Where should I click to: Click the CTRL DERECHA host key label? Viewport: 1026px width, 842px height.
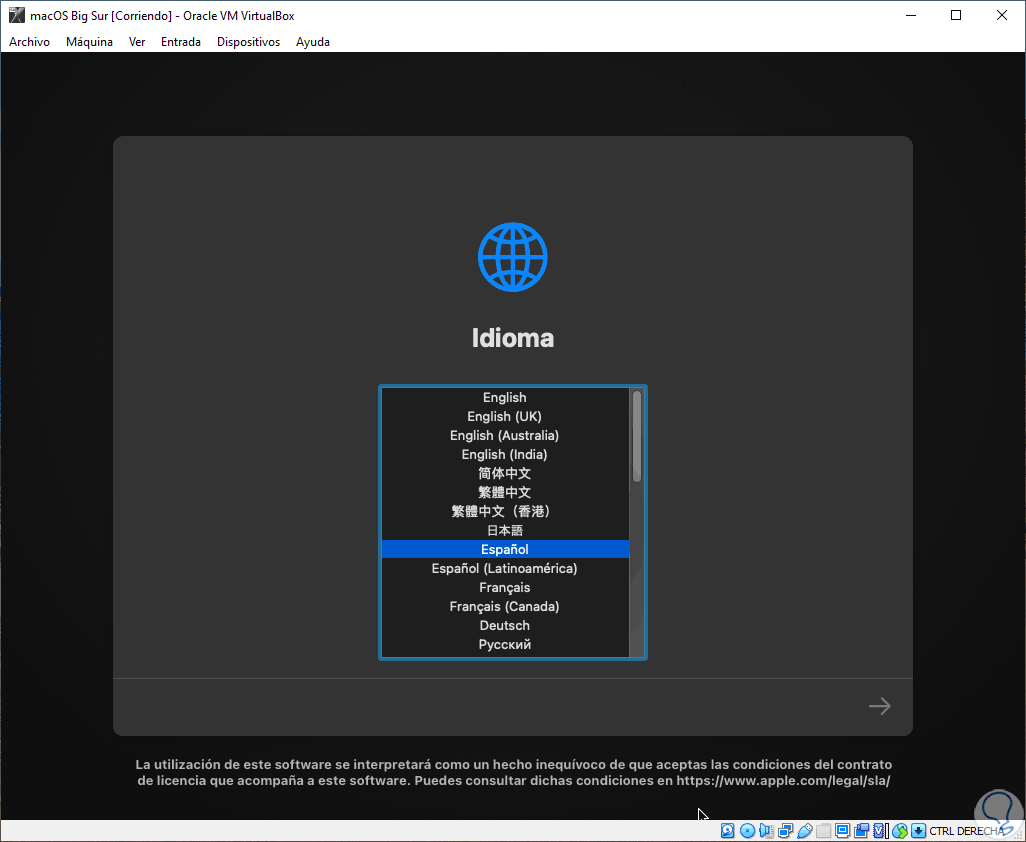(966, 831)
